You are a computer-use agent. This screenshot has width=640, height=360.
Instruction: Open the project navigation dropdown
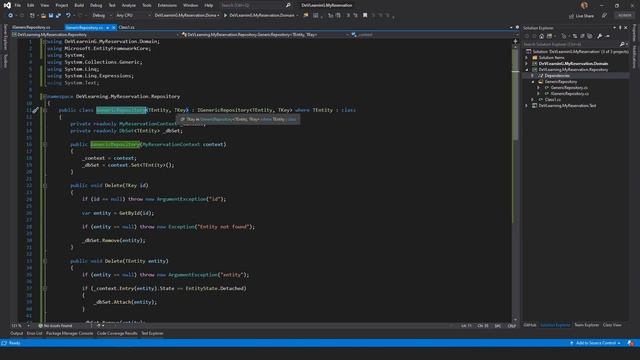point(96,35)
